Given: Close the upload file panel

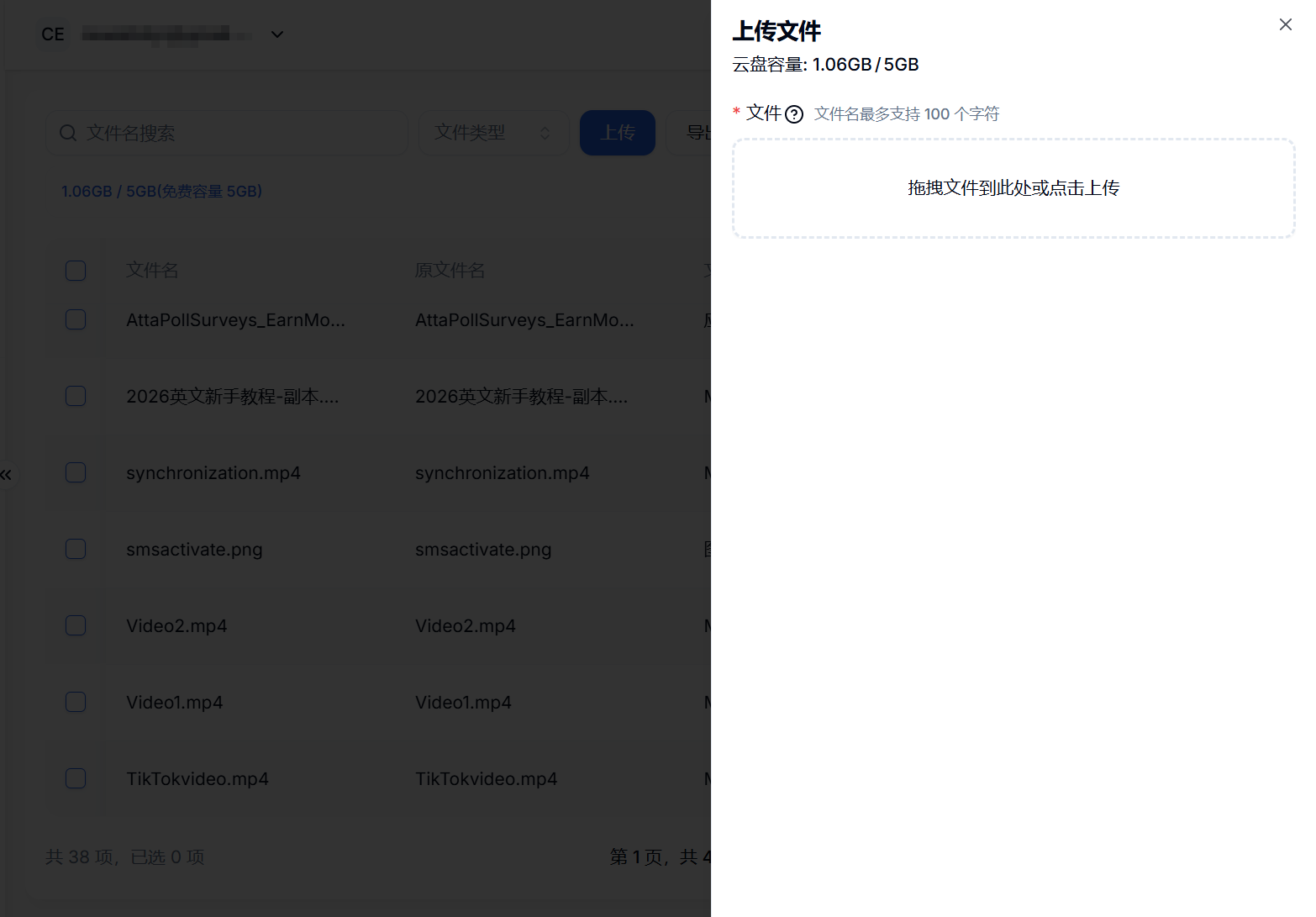Looking at the screenshot, I should click(1285, 24).
